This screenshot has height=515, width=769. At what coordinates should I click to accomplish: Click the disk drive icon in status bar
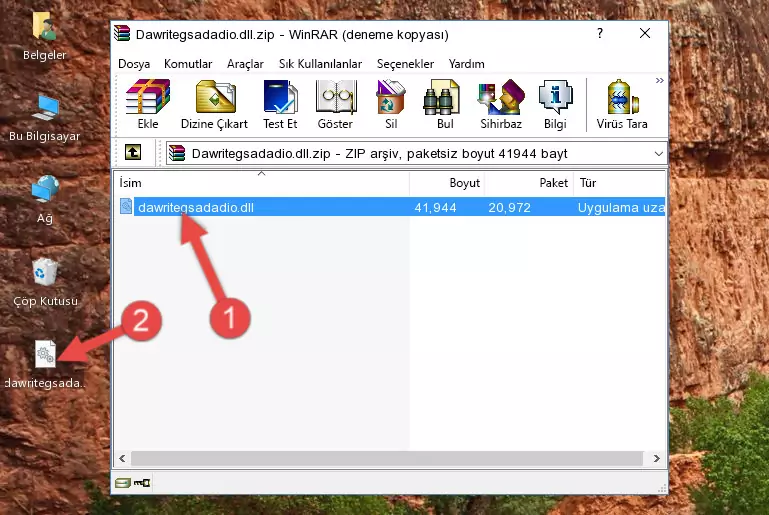(x=123, y=483)
